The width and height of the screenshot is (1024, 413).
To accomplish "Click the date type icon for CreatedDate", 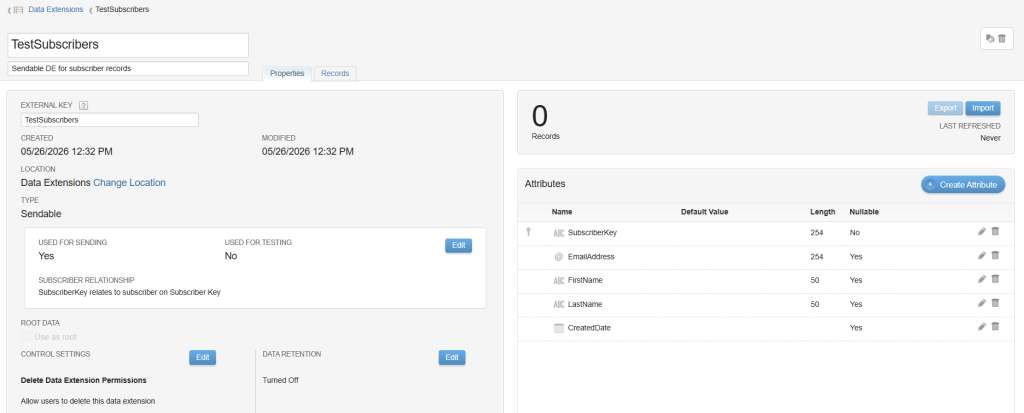I will 558,328.
